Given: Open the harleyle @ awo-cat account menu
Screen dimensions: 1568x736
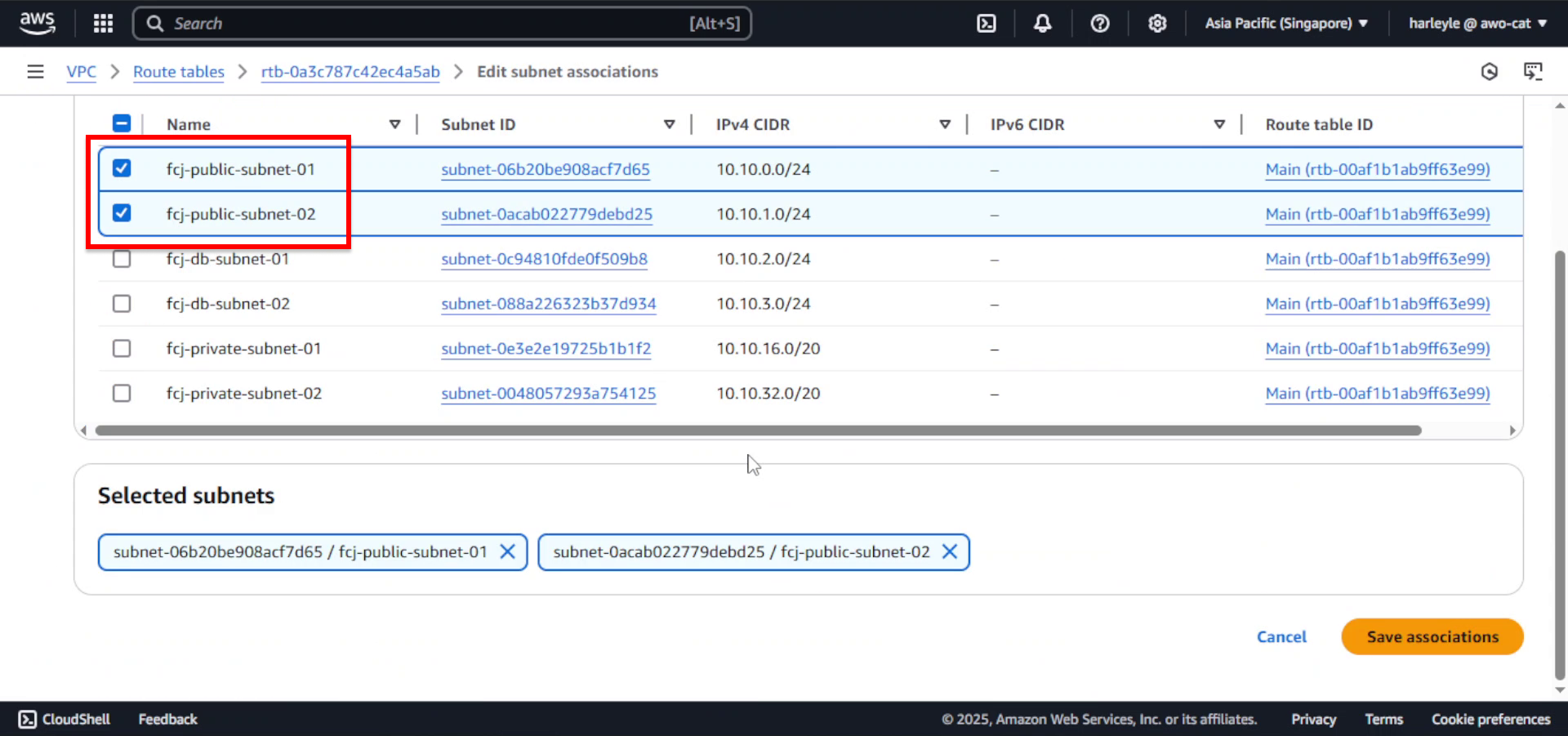Looking at the screenshot, I should (x=1477, y=24).
